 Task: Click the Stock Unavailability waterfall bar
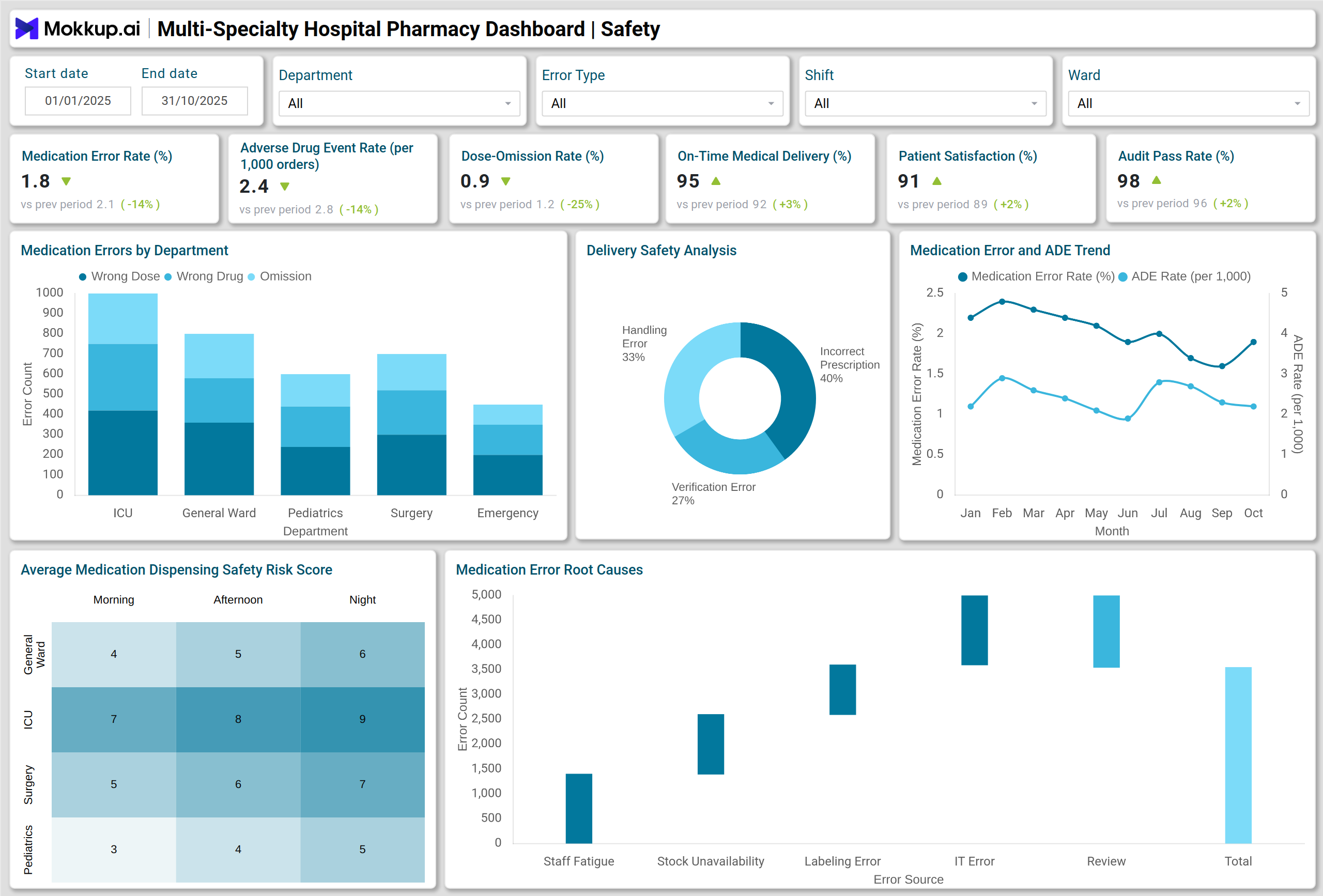711,744
